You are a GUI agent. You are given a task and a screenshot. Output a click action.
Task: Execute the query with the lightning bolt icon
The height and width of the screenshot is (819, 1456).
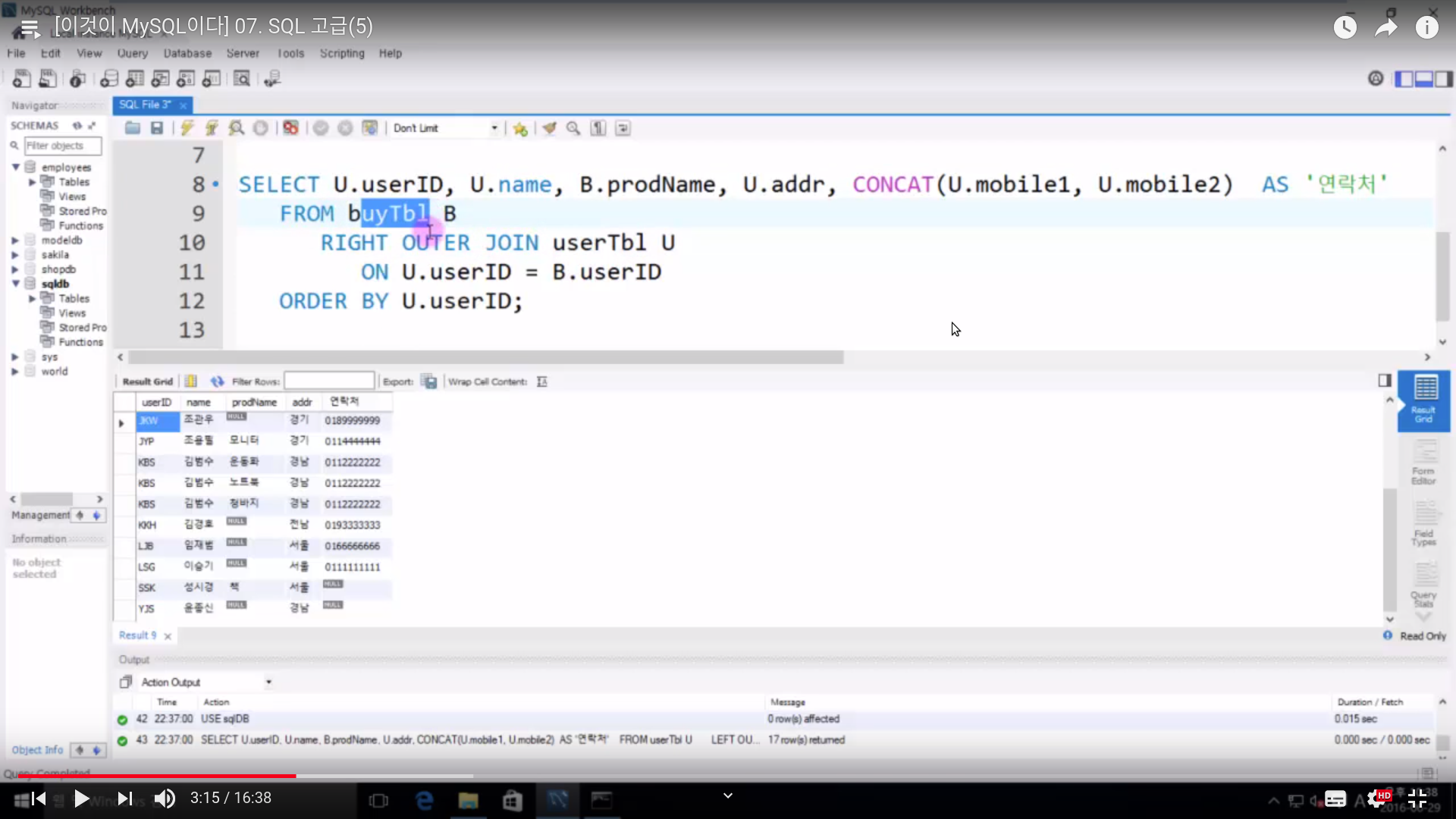point(187,128)
